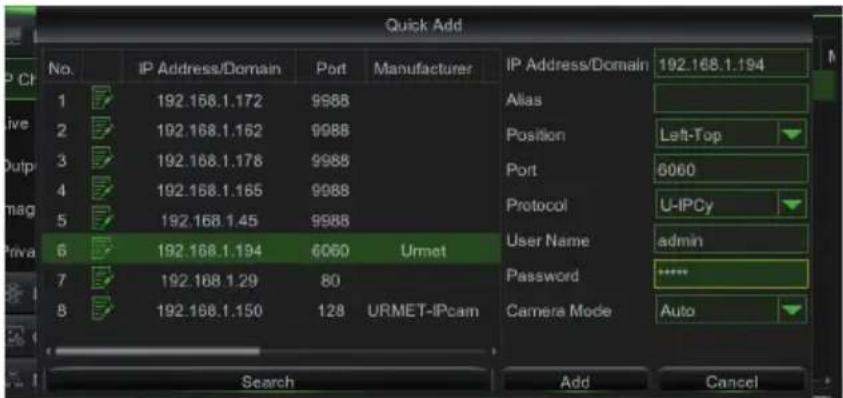The width and height of the screenshot is (843, 398).
Task: Click the Cancel button
Action: [732, 382]
